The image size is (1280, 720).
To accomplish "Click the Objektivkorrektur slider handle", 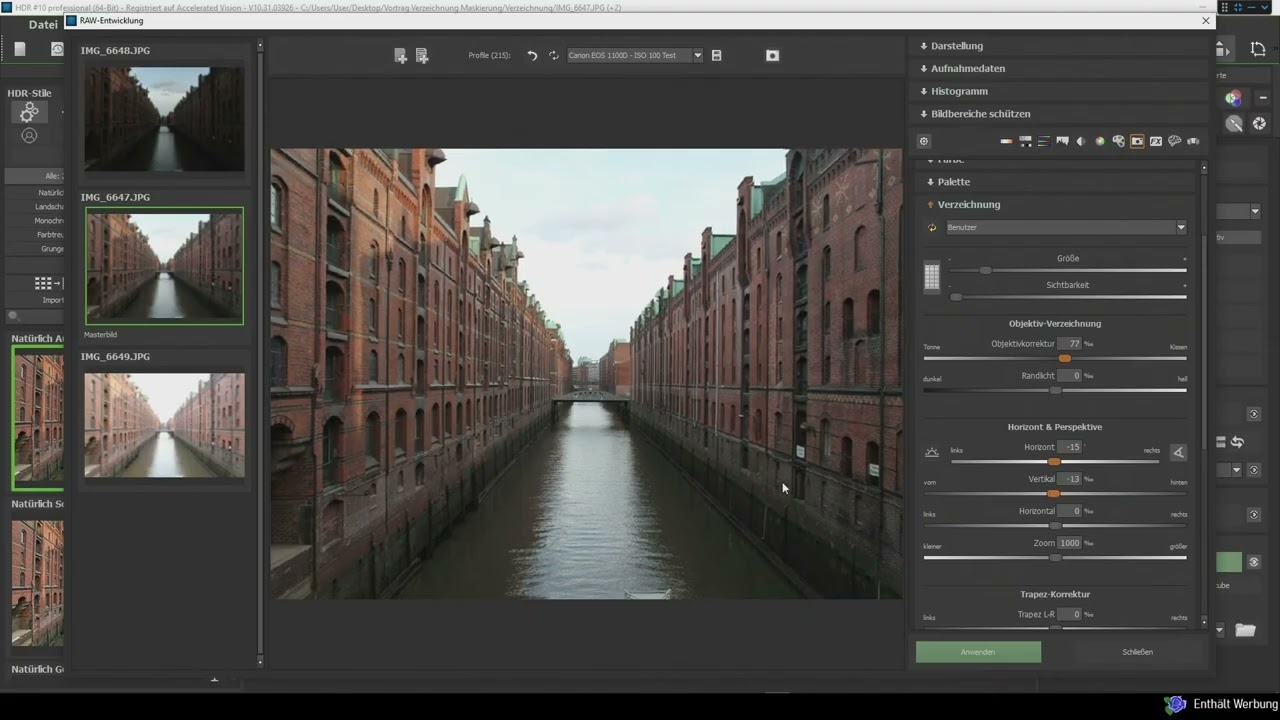I will click(1065, 358).
